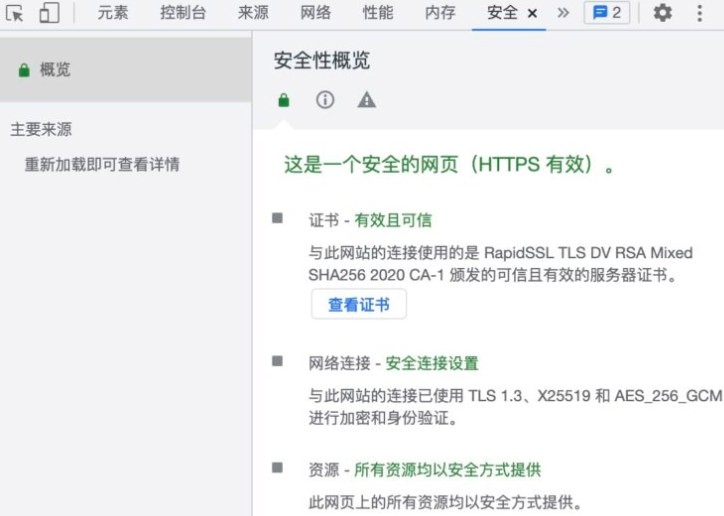The image size is (724, 516).
Task: Click the 查看证书 button
Action: click(359, 304)
